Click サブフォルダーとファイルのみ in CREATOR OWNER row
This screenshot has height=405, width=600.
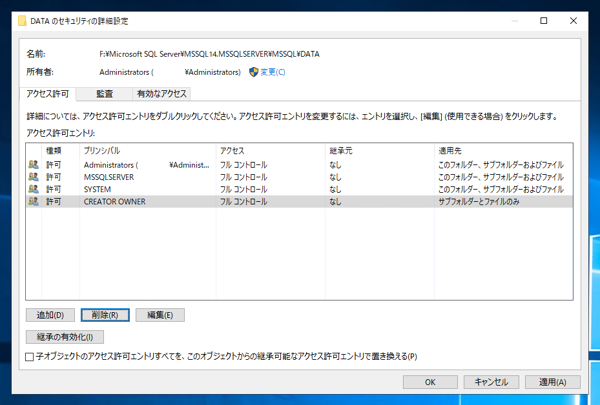479,202
